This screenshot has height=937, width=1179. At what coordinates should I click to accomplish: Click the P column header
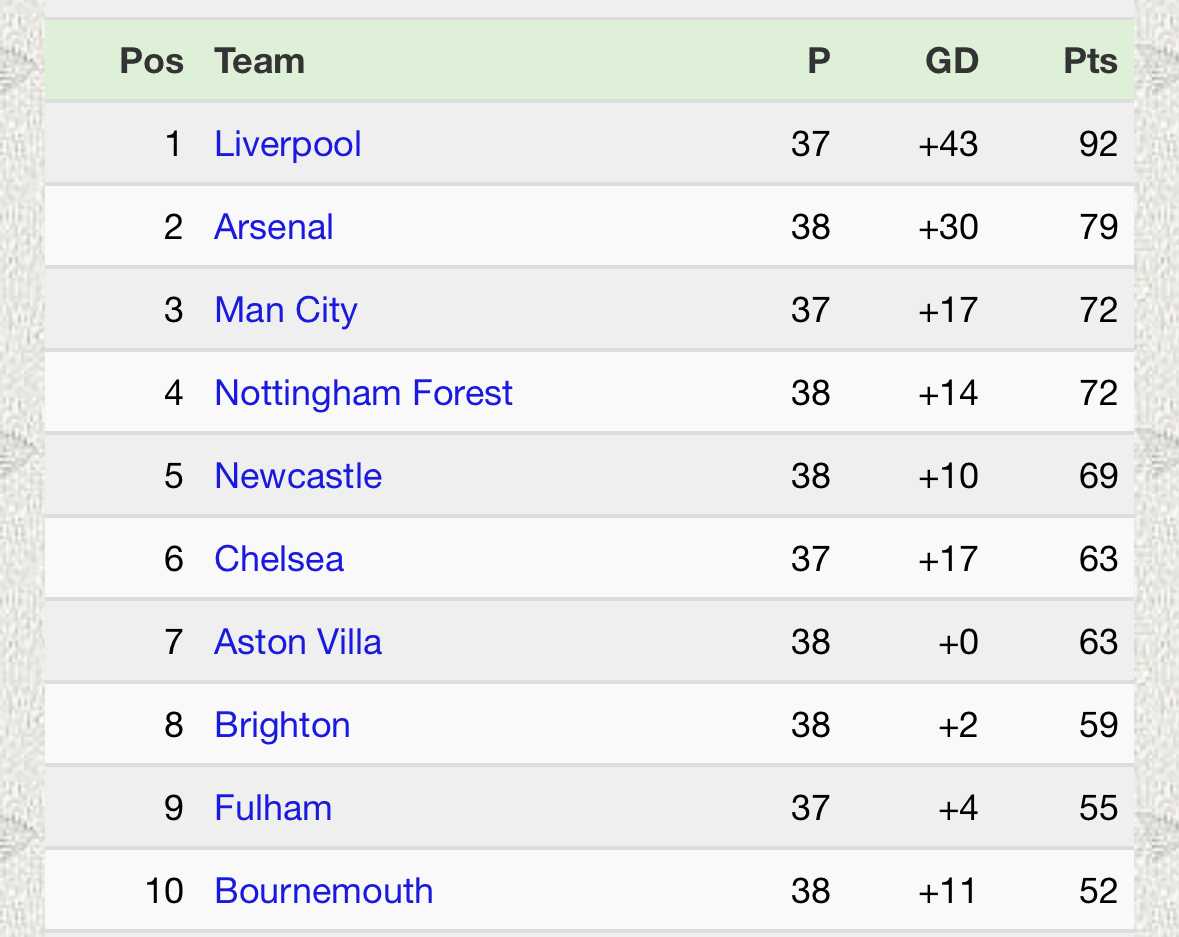[x=818, y=61]
